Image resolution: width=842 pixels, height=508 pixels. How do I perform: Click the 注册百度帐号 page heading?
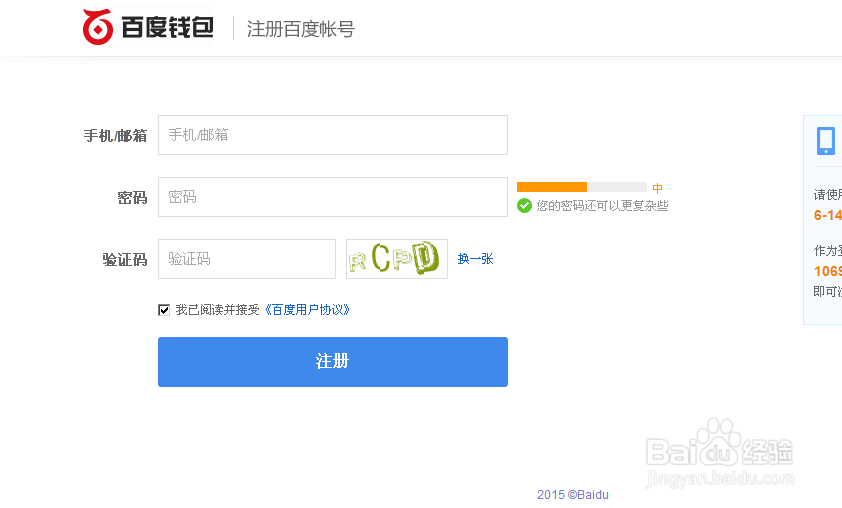click(300, 29)
